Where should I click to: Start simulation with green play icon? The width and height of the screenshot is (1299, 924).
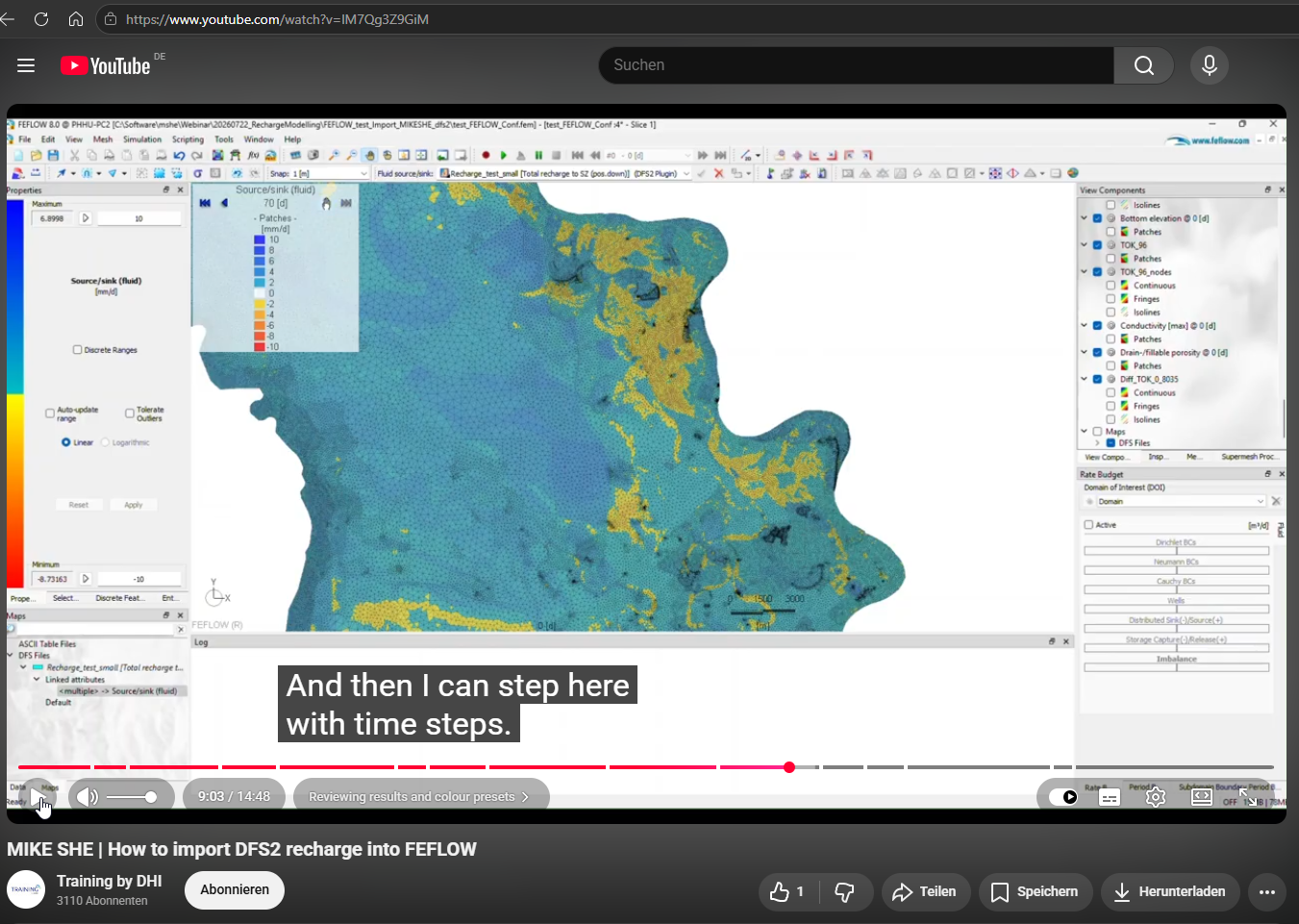tap(503, 155)
